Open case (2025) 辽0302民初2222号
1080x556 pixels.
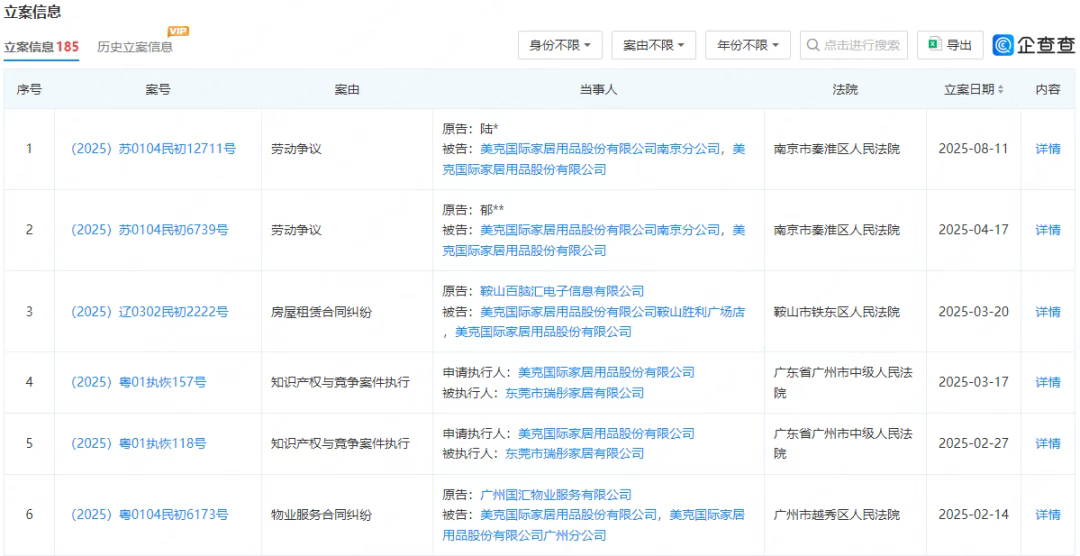[x=149, y=311]
